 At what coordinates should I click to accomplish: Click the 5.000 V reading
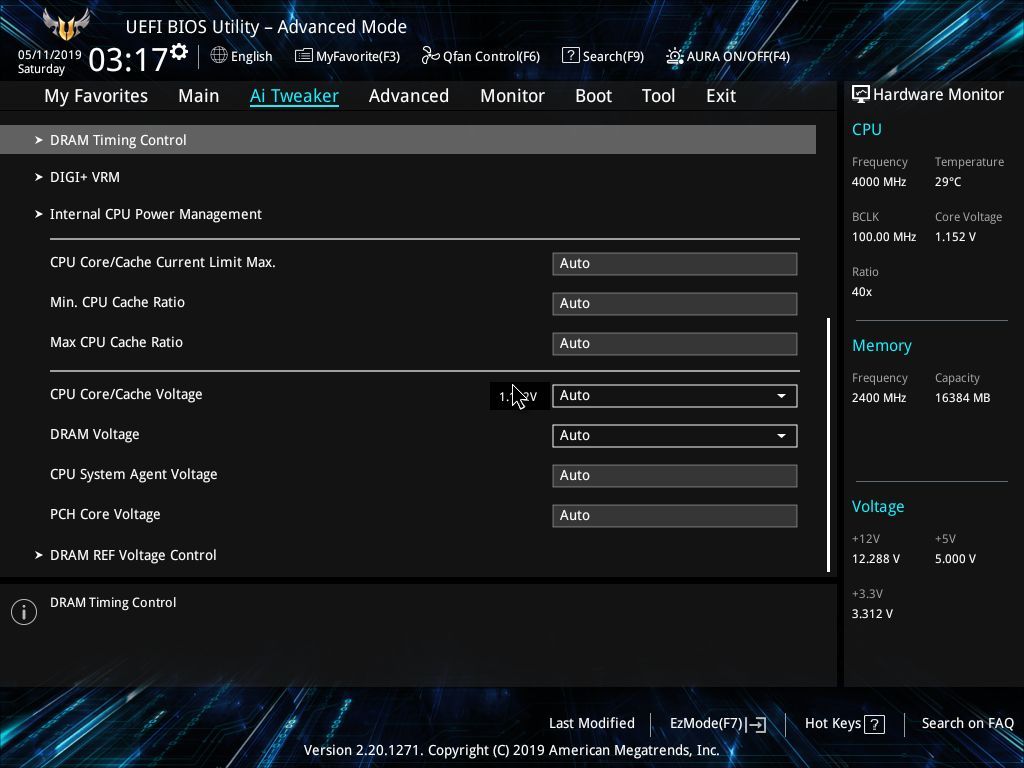(955, 559)
